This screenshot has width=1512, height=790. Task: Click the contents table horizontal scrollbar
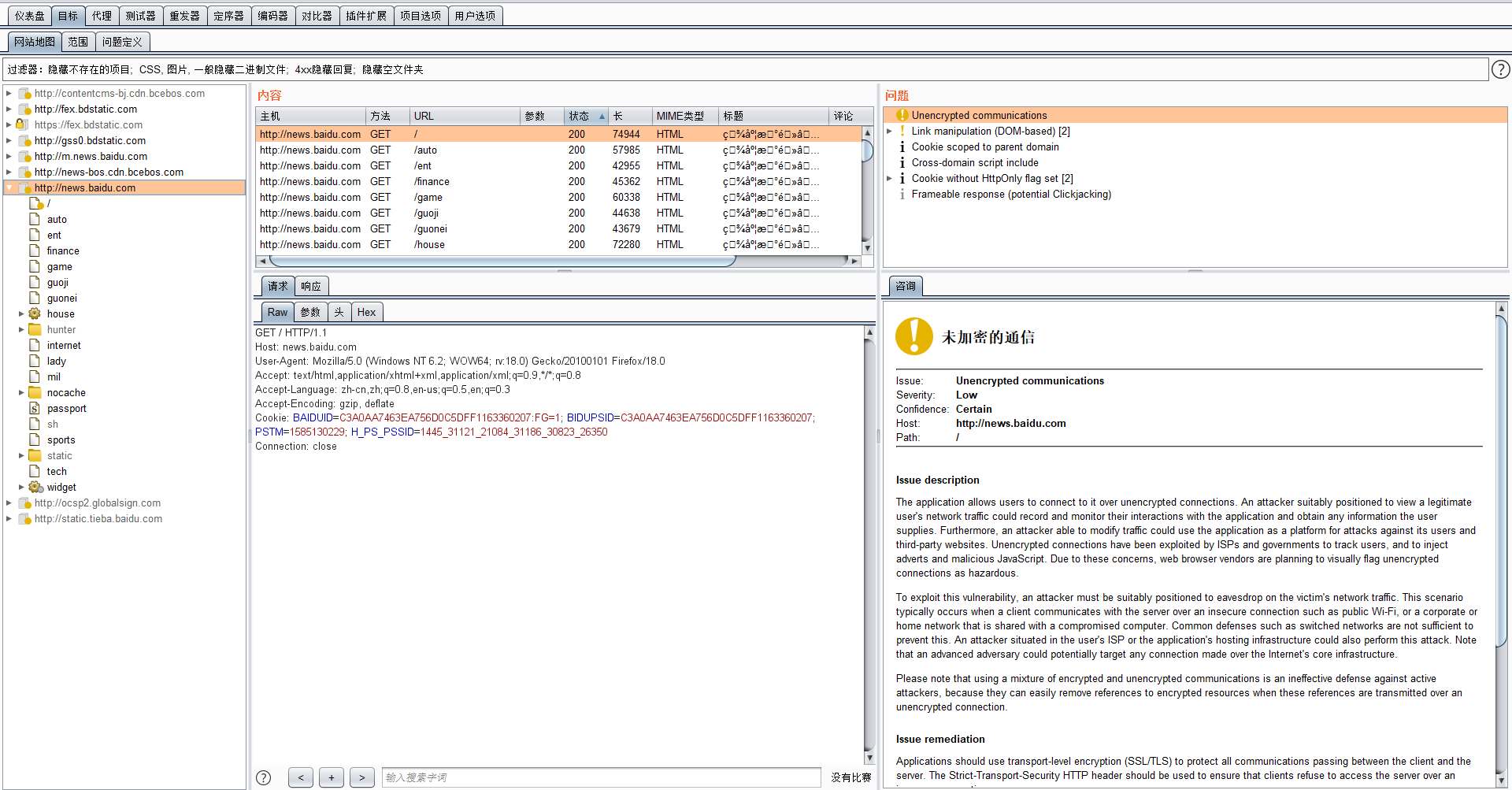pyautogui.click(x=559, y=261)
